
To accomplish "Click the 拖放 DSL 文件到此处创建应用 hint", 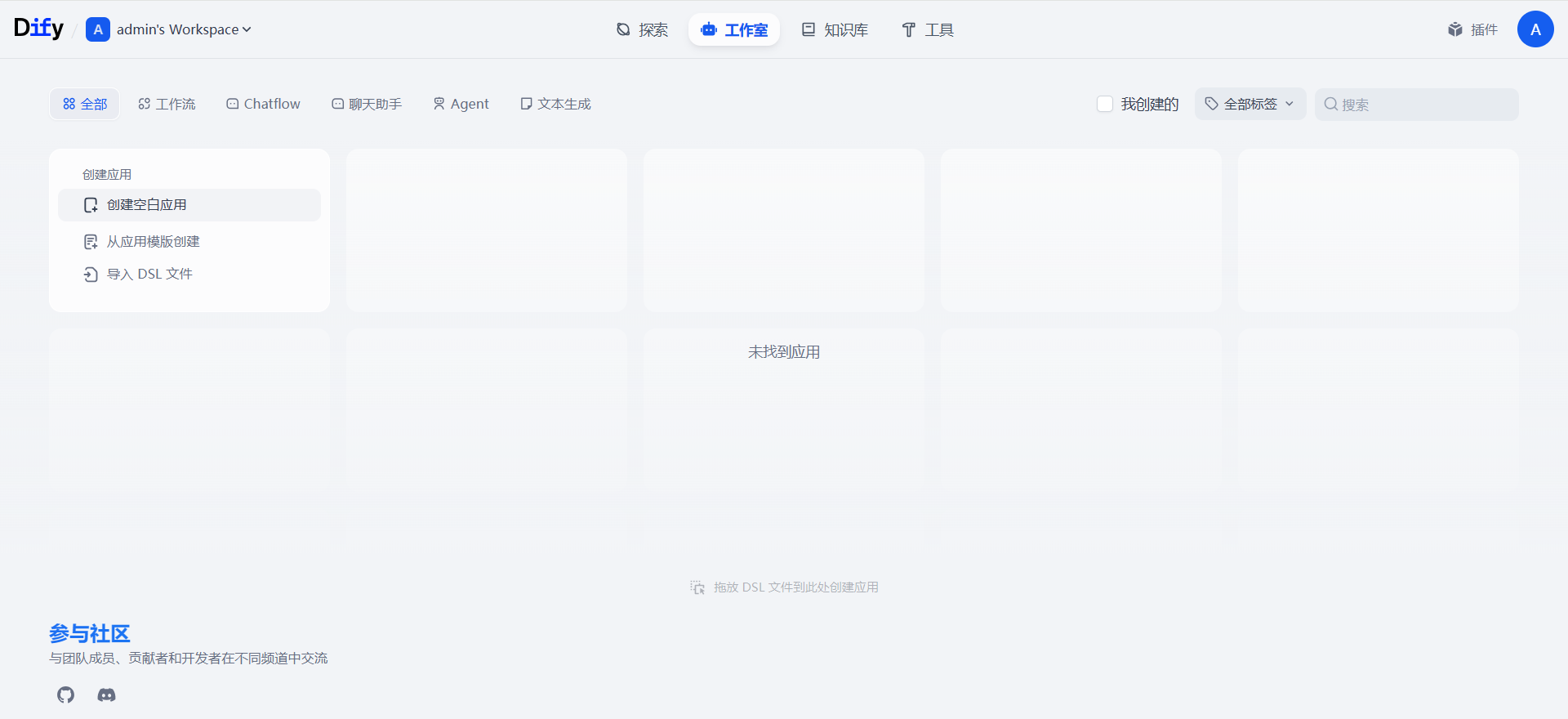I will click(784, 587).
